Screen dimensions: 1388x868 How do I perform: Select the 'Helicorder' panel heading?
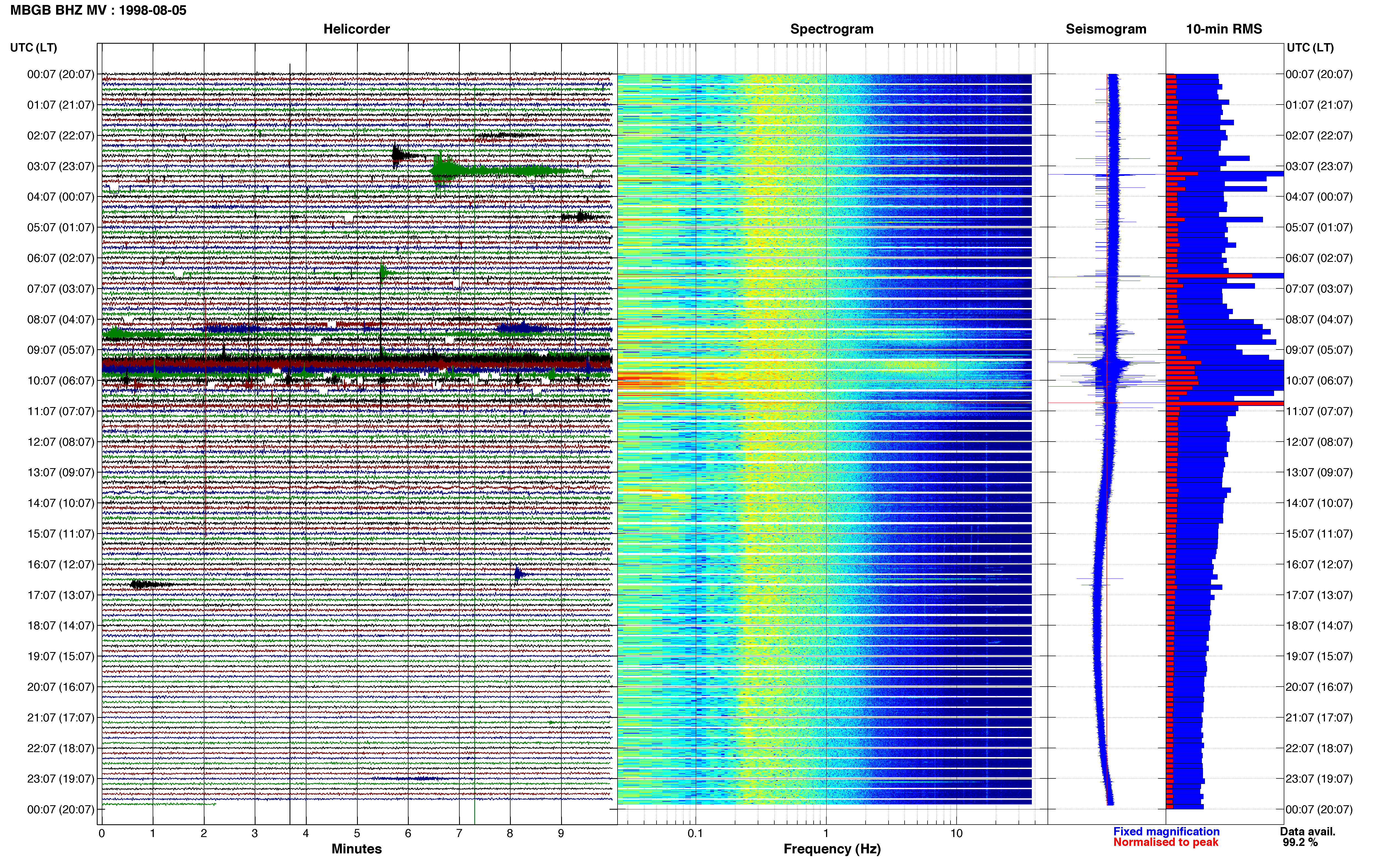(356, 29)
